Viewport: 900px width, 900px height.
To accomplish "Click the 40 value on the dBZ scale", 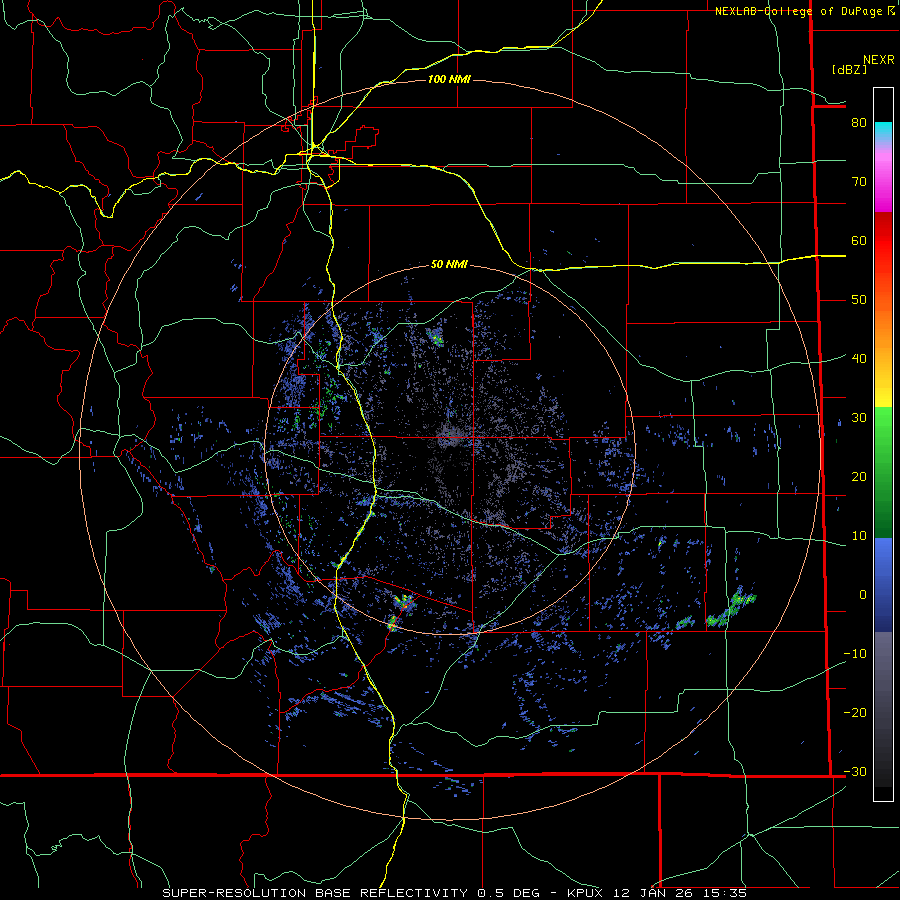I will 859,358.
